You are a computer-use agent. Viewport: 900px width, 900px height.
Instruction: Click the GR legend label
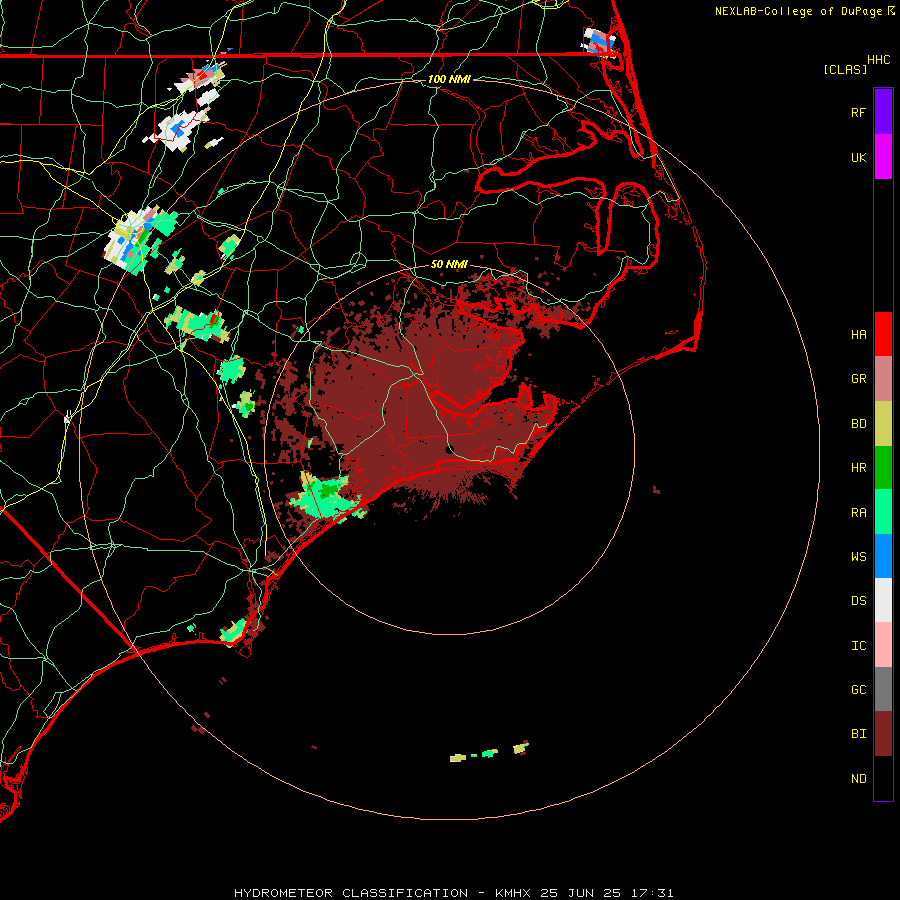859,379
